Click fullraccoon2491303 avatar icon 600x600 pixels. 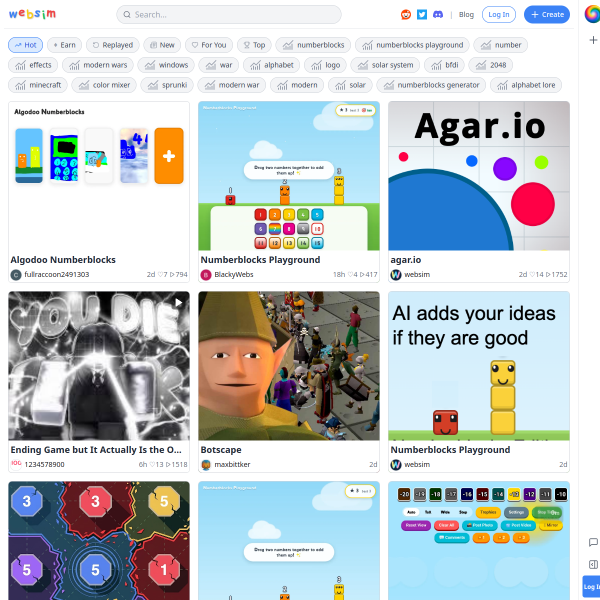pyautogui.click(x=16, y=274)
